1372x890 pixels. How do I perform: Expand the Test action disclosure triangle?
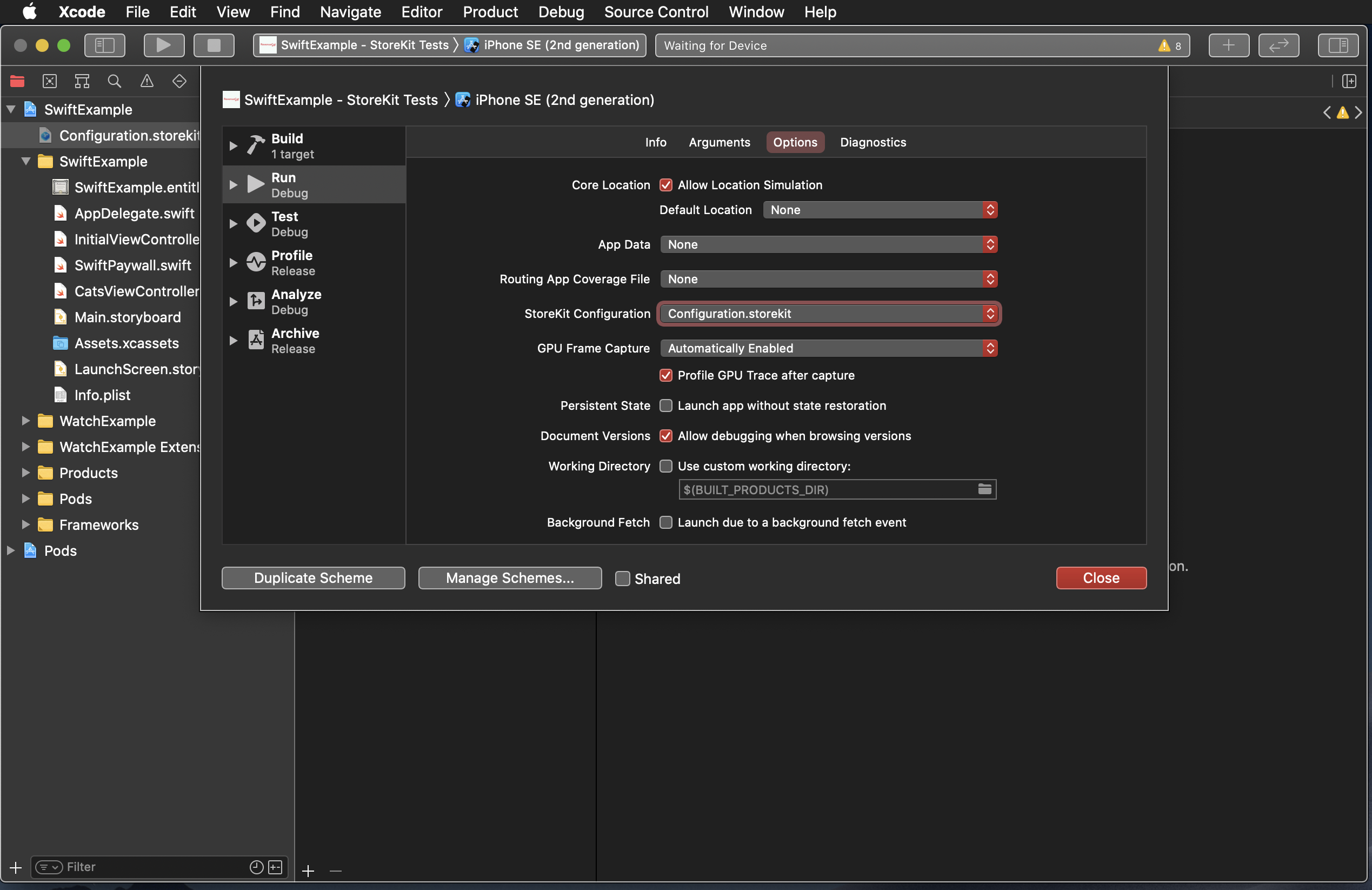click(233, 224)
